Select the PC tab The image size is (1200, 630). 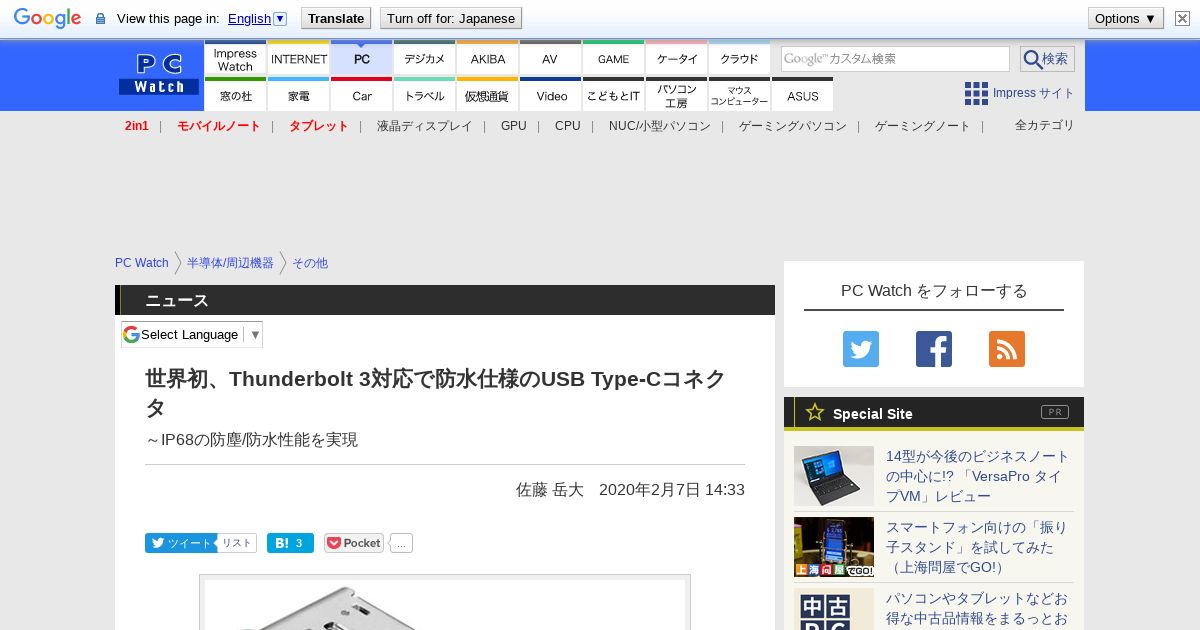[362, 58]
